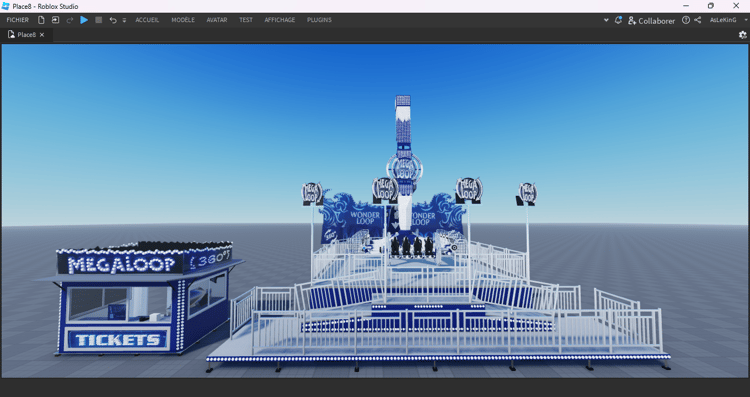750x397 pixels.
Task: Collapse the ribbon with the chevron arrow
Action: point(606,20)
